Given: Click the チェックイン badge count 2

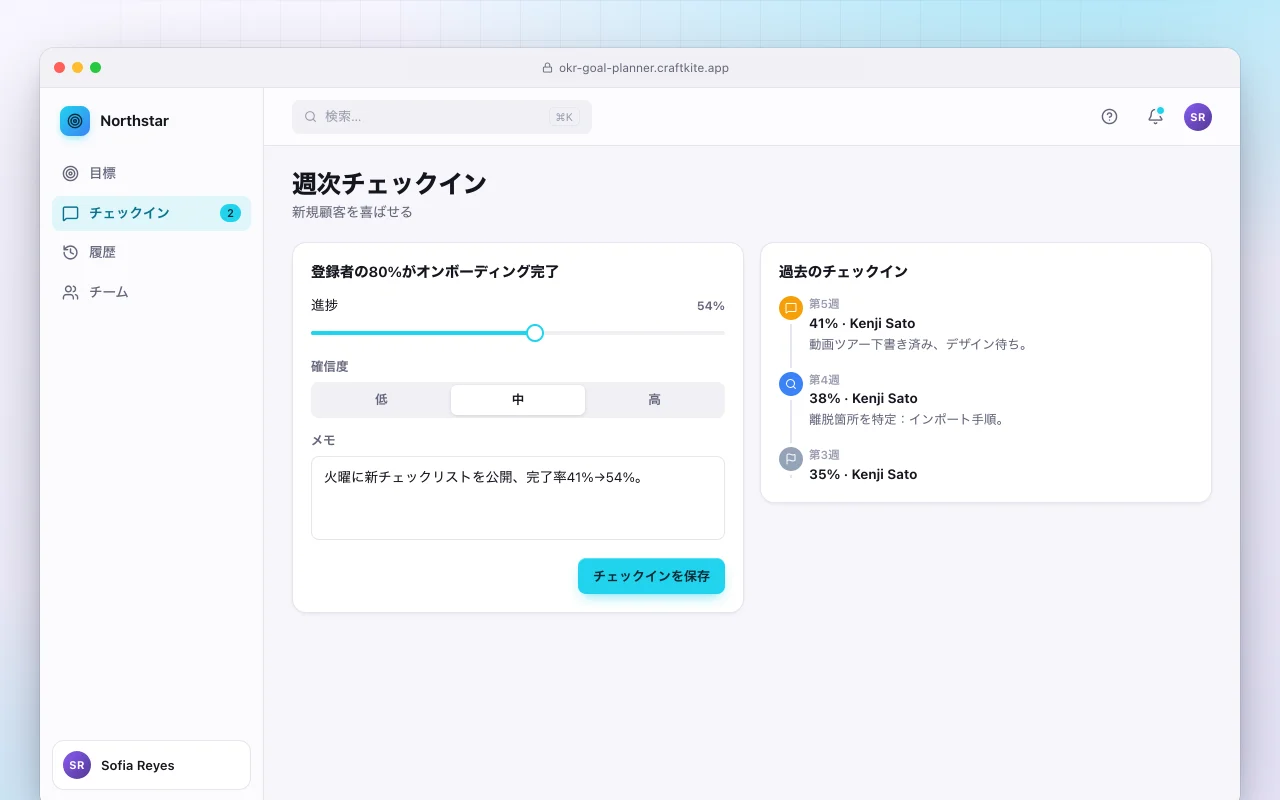Looking at the screenshot, I should coord(230,213).
